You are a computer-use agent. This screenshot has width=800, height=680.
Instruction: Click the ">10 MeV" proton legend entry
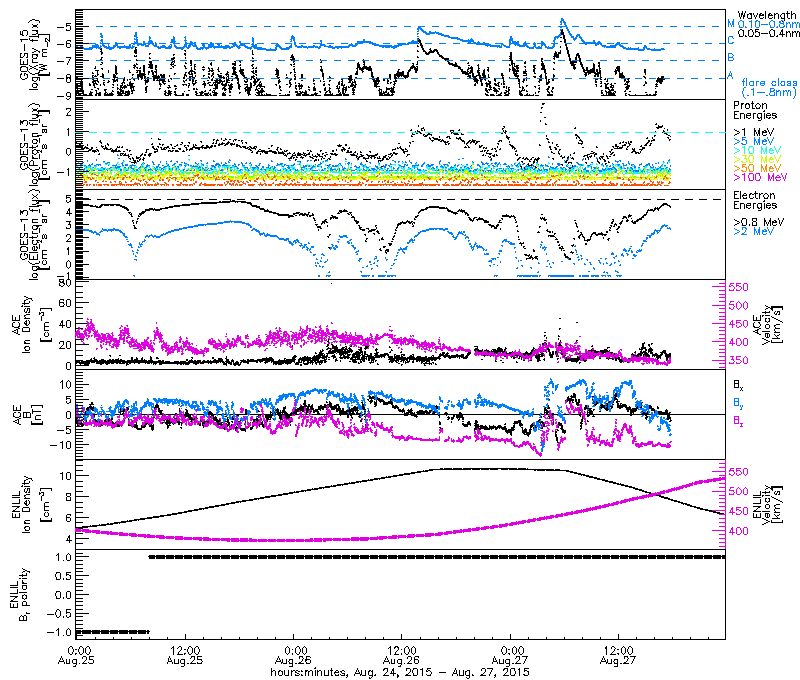[x=757, y=150]
